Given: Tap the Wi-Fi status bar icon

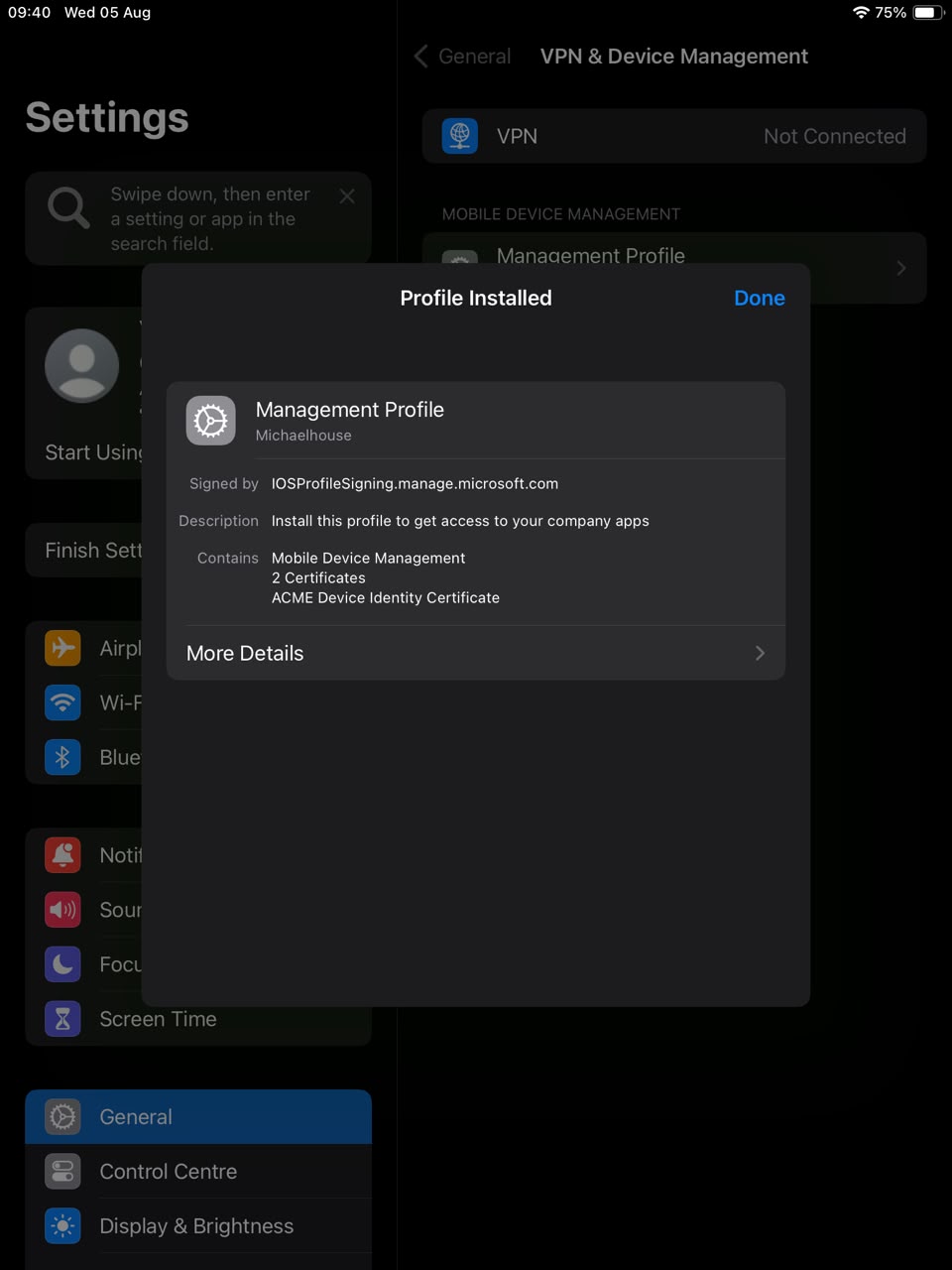Looking at the screenshot, I should tap(861, 13).
